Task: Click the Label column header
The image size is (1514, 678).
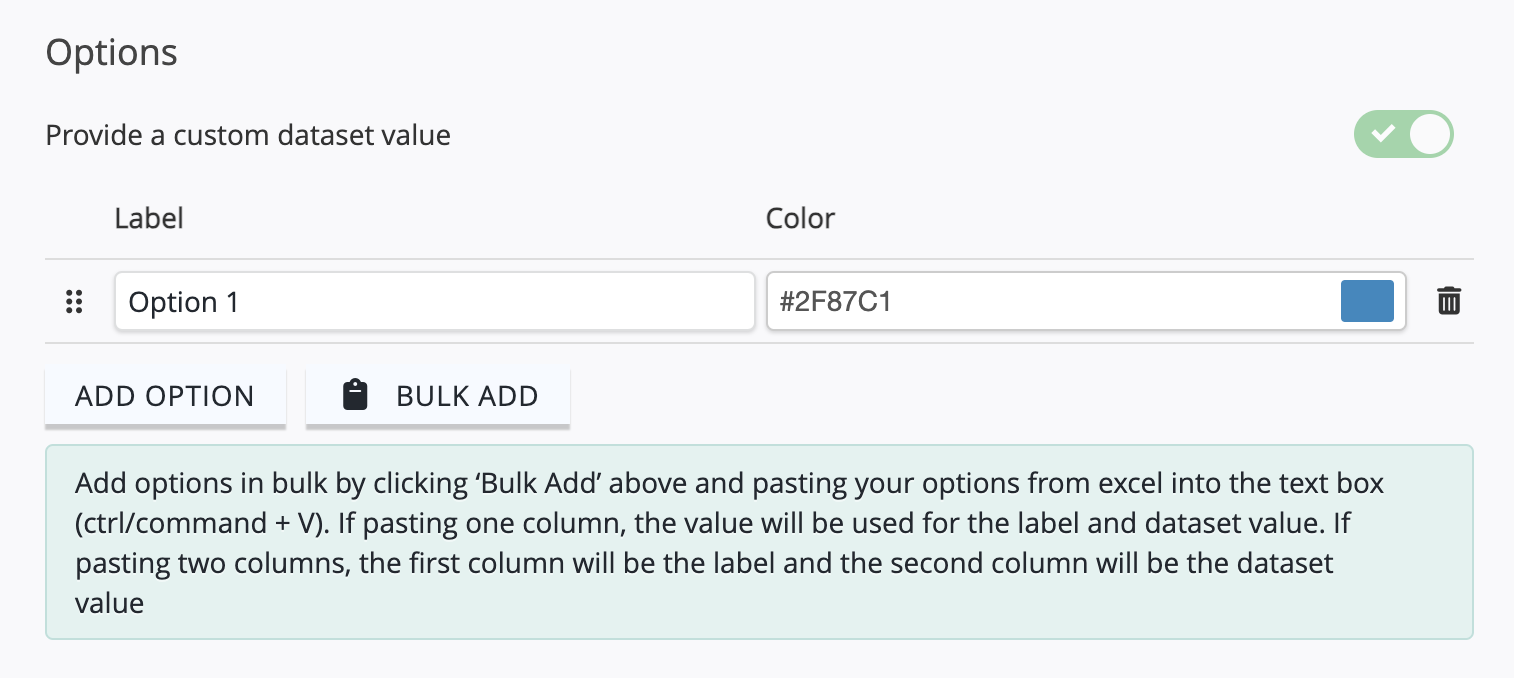Action: tap(149, 218)
